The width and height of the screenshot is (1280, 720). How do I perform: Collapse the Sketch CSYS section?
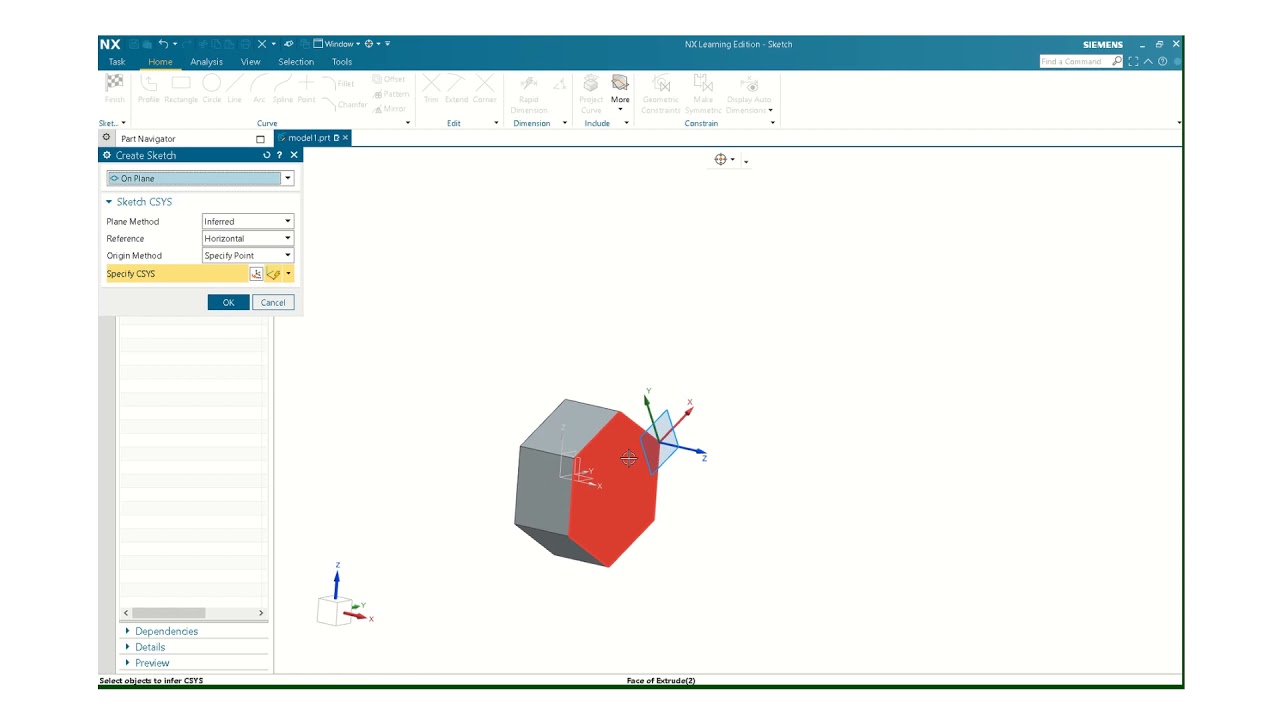click(x=109, y=202)
